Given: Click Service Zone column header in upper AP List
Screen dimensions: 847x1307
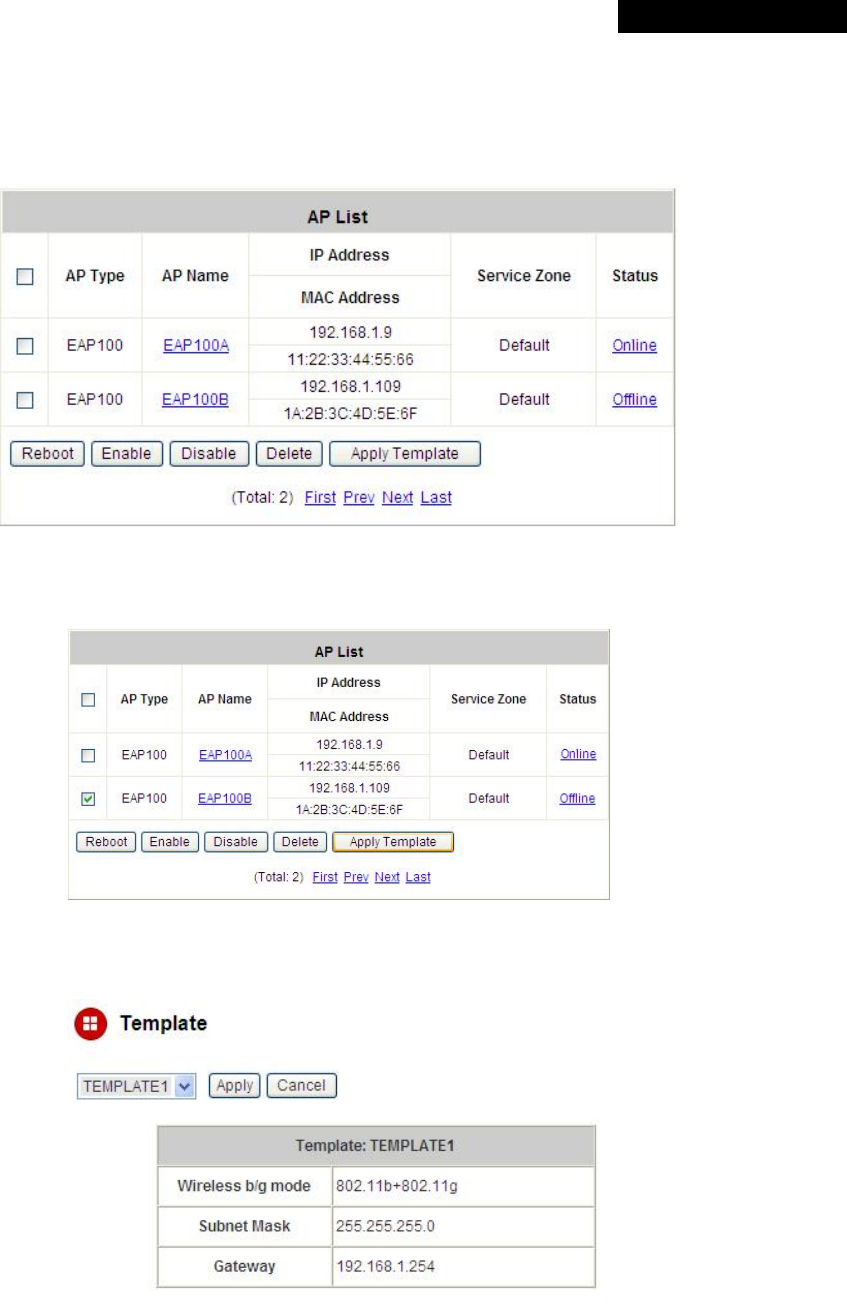Looking at the screenshot, I should tap(524, 276).
